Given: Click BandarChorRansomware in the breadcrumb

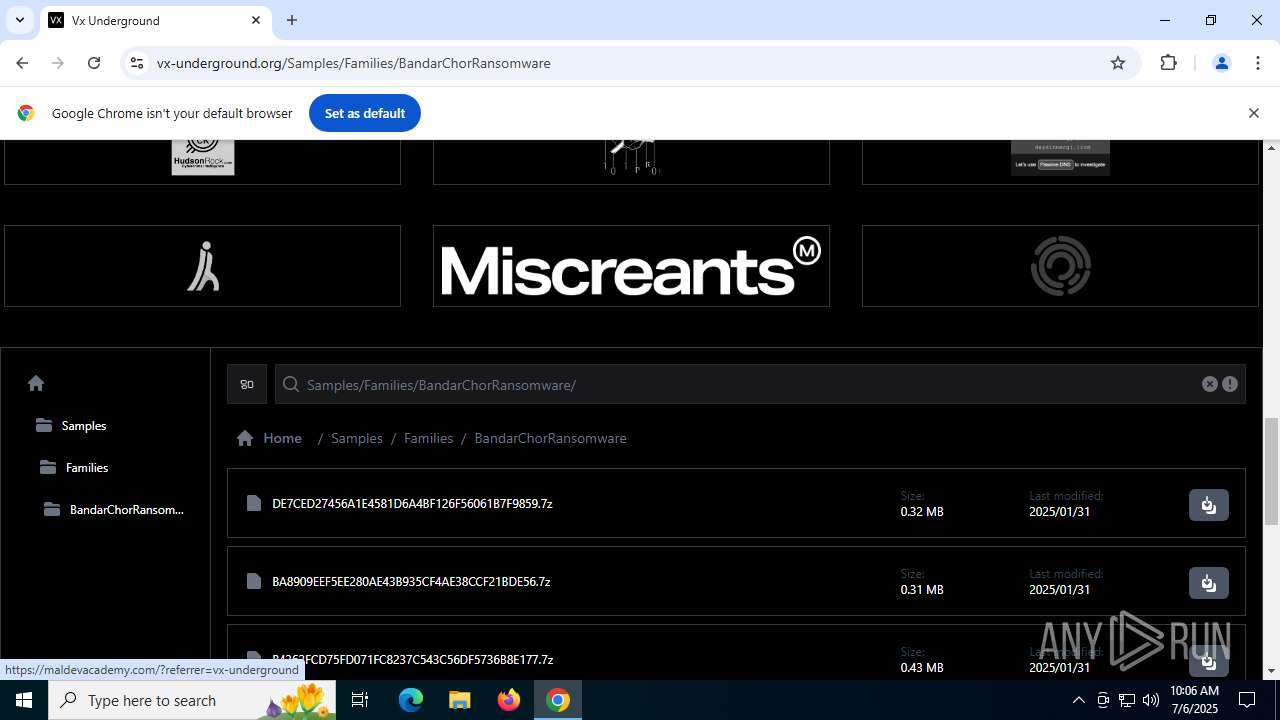Looking at the screenshot, I should pyautogui.click(x=550, y=438).
